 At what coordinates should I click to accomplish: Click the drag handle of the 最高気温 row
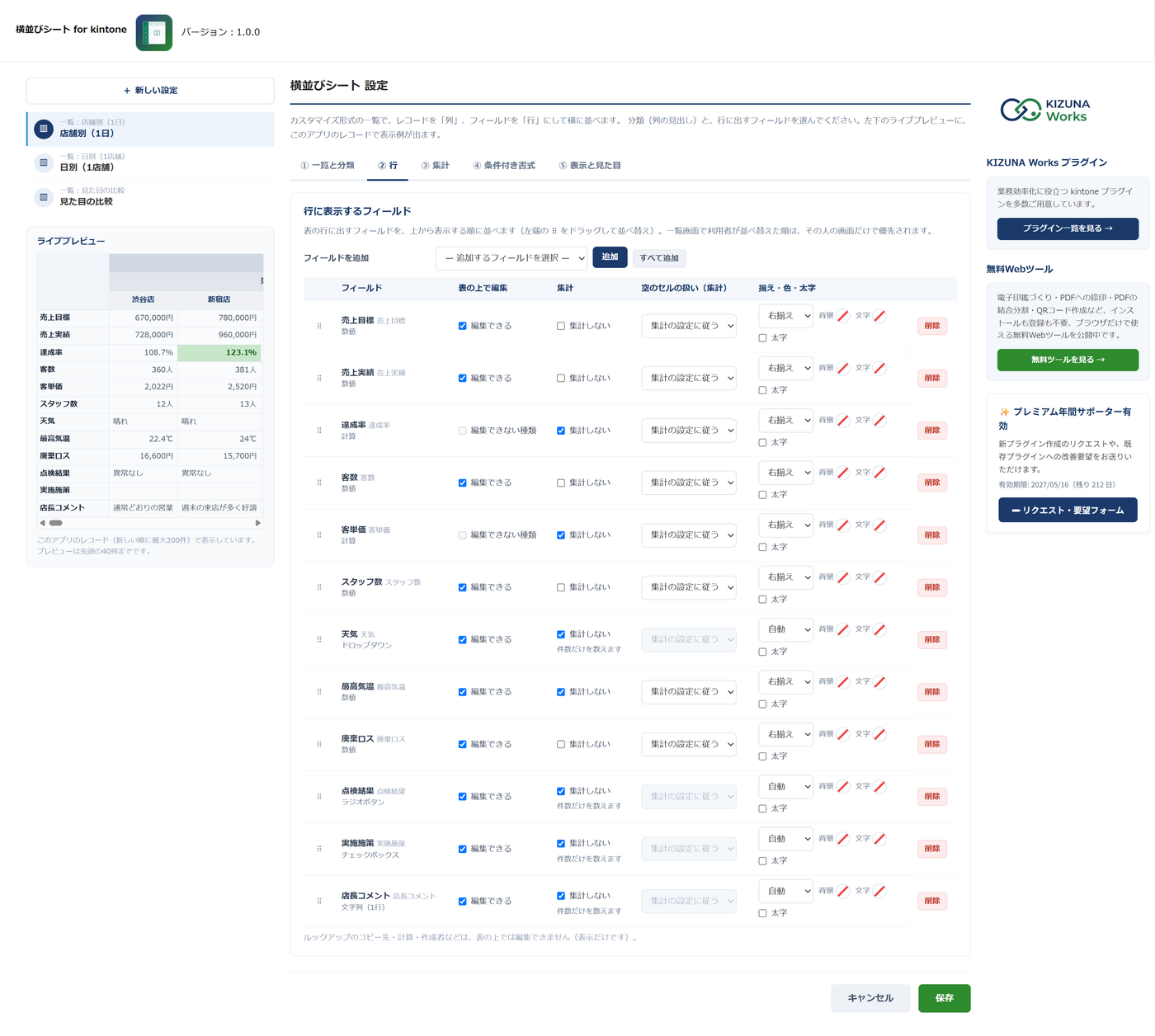[x=319, y=692]
